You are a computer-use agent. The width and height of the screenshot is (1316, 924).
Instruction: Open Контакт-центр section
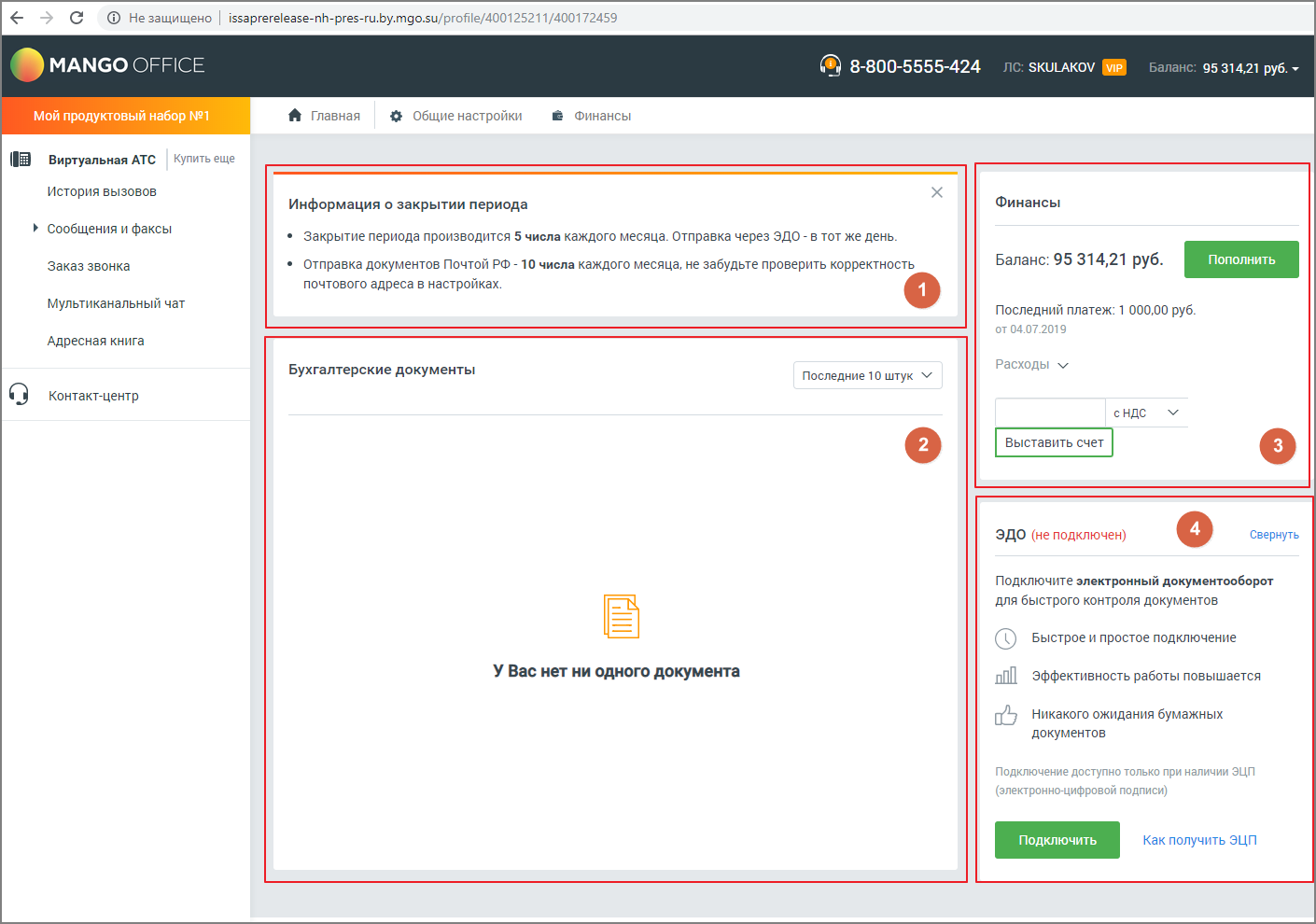pyautogui.click(x=93, y=396)
